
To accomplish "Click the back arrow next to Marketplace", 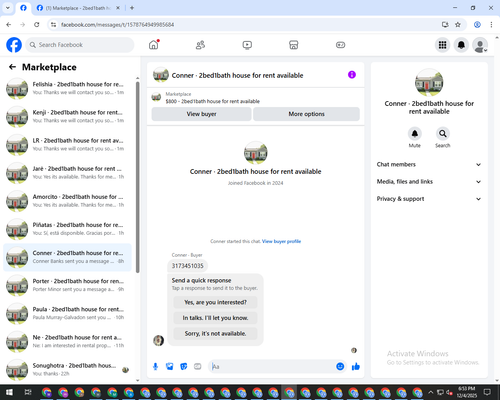I will (12, 67).
